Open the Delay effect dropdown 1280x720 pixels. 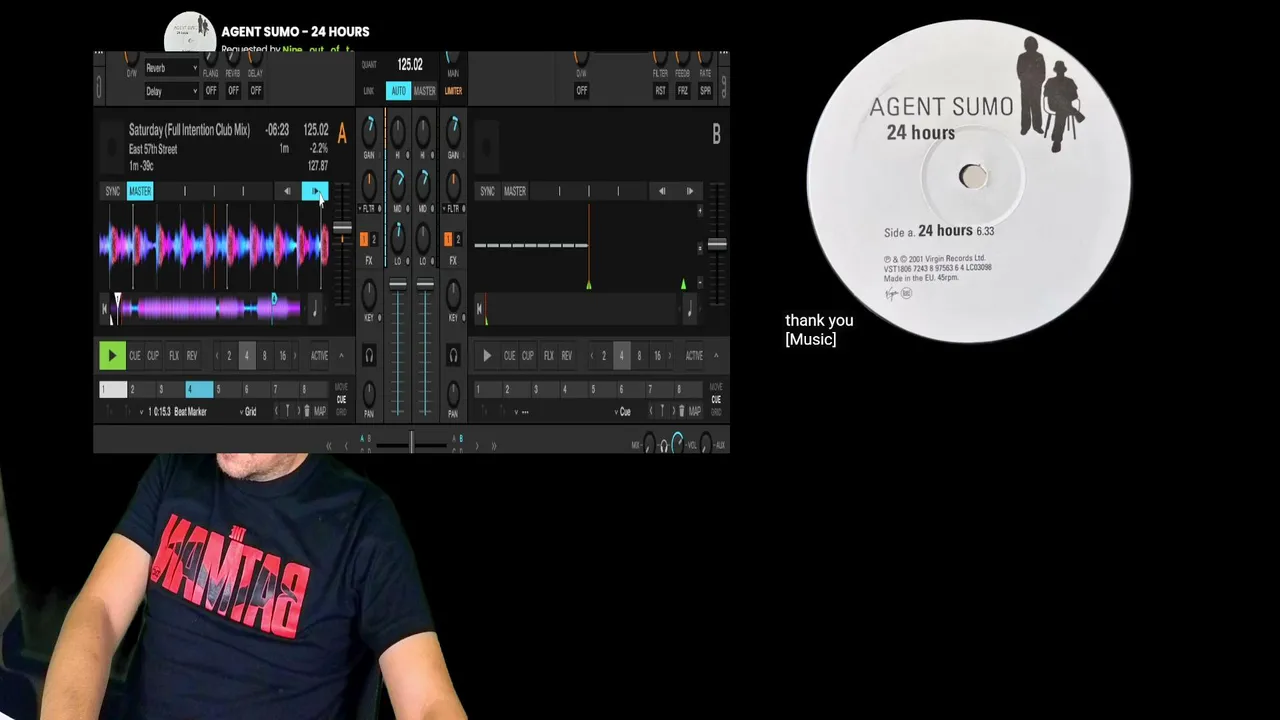click(171, 91)
